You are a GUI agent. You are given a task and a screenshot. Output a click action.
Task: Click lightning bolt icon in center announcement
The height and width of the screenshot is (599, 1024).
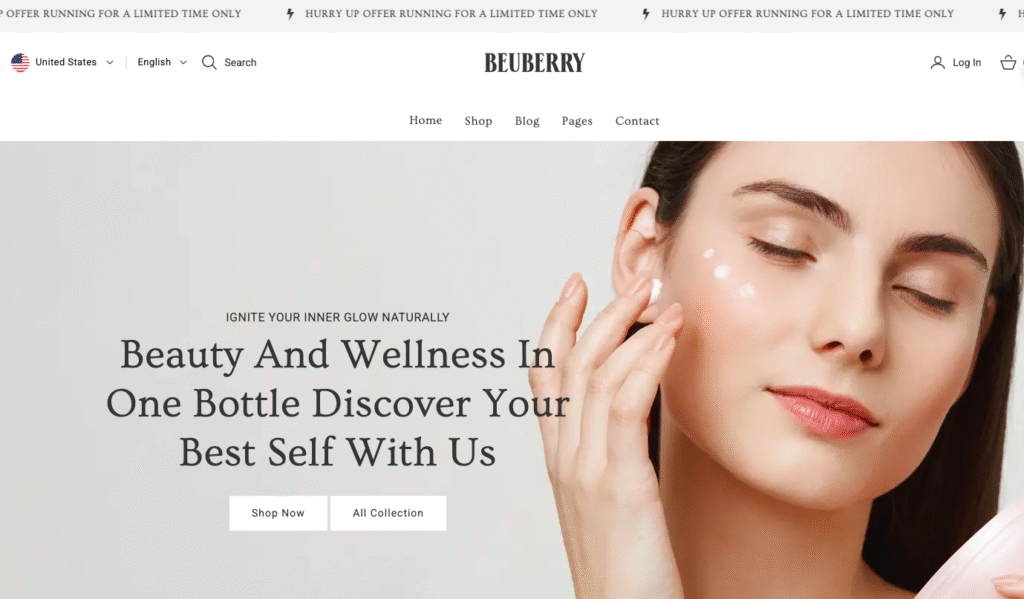point(290,14)
